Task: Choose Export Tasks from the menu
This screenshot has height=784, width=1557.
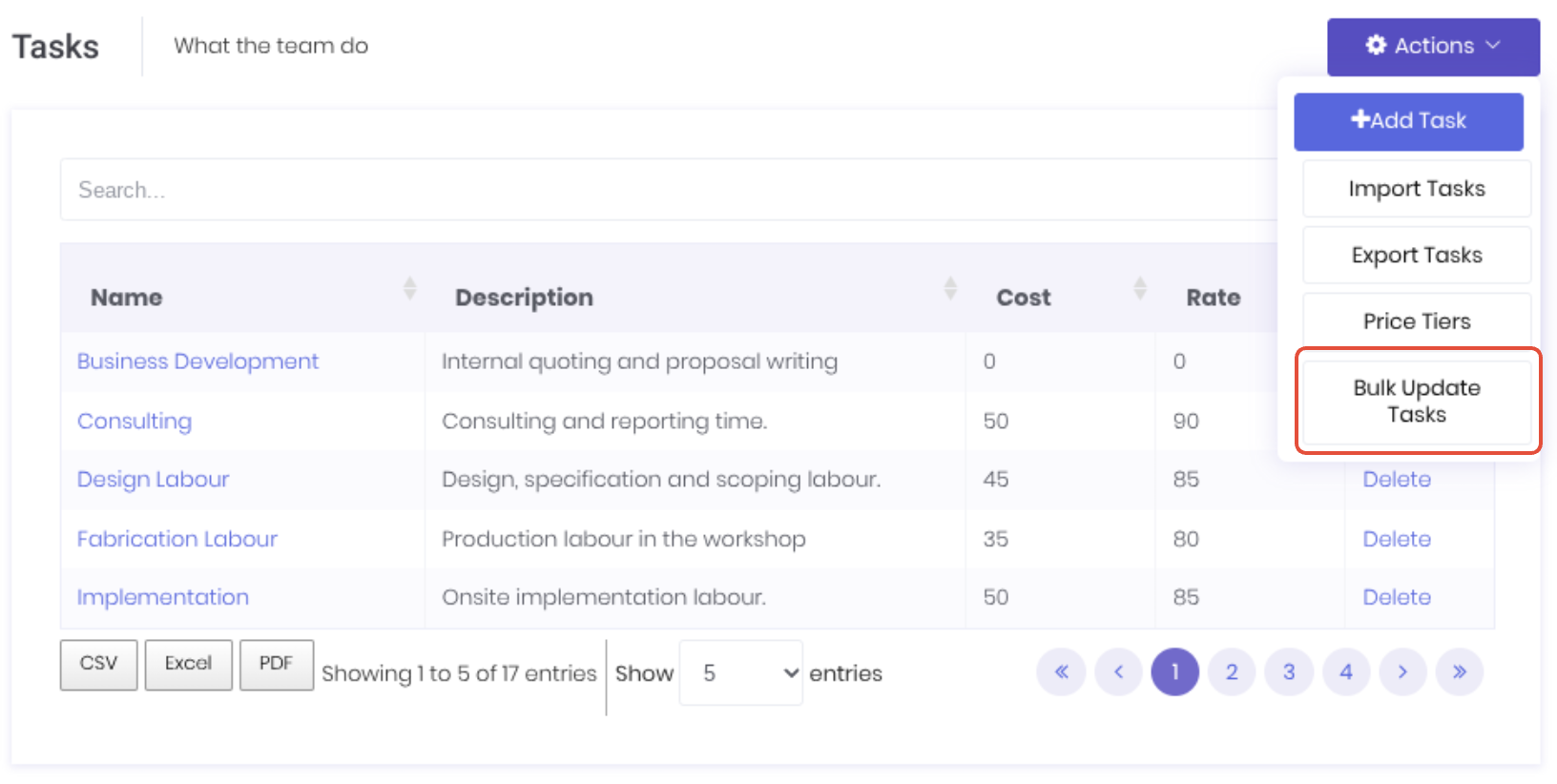Action: (x=1417, y=255)
